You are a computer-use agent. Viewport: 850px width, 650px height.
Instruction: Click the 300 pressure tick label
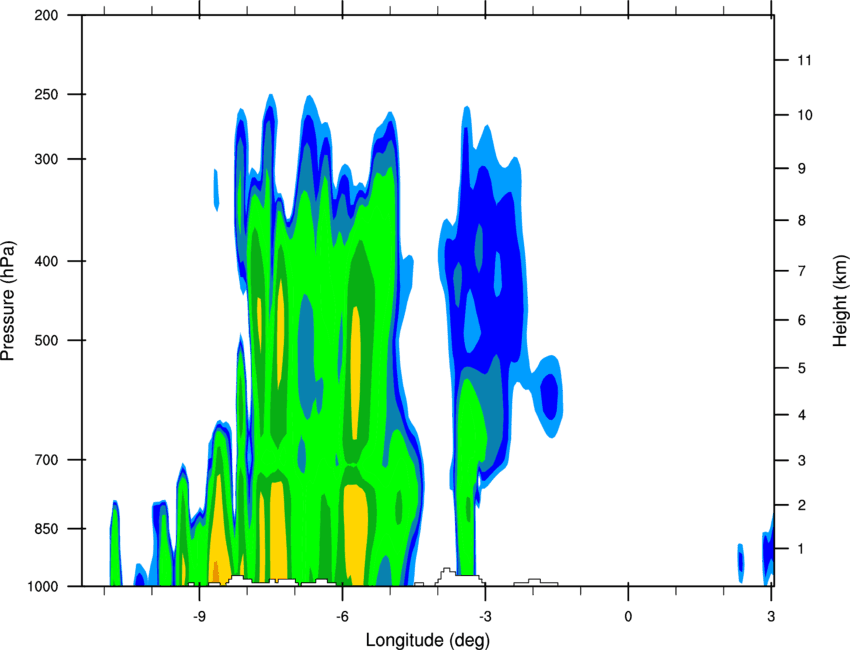(46, 159)
